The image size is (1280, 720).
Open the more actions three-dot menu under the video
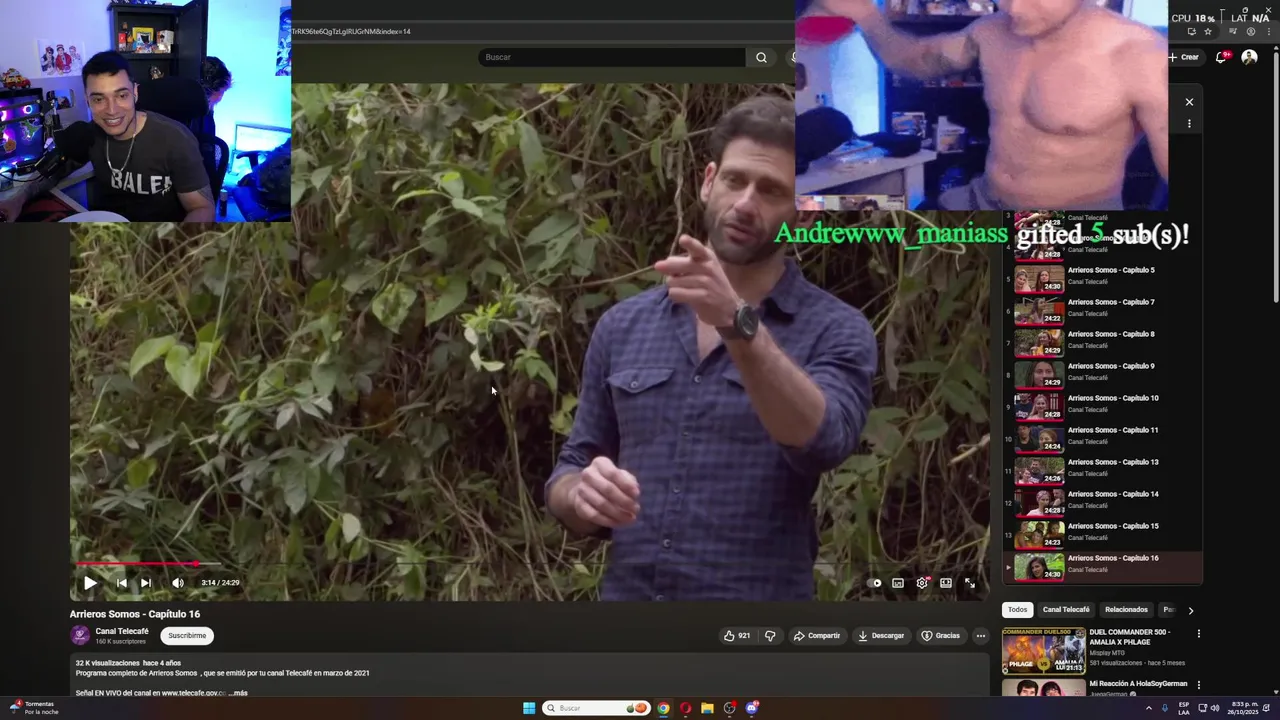[981, 636]
